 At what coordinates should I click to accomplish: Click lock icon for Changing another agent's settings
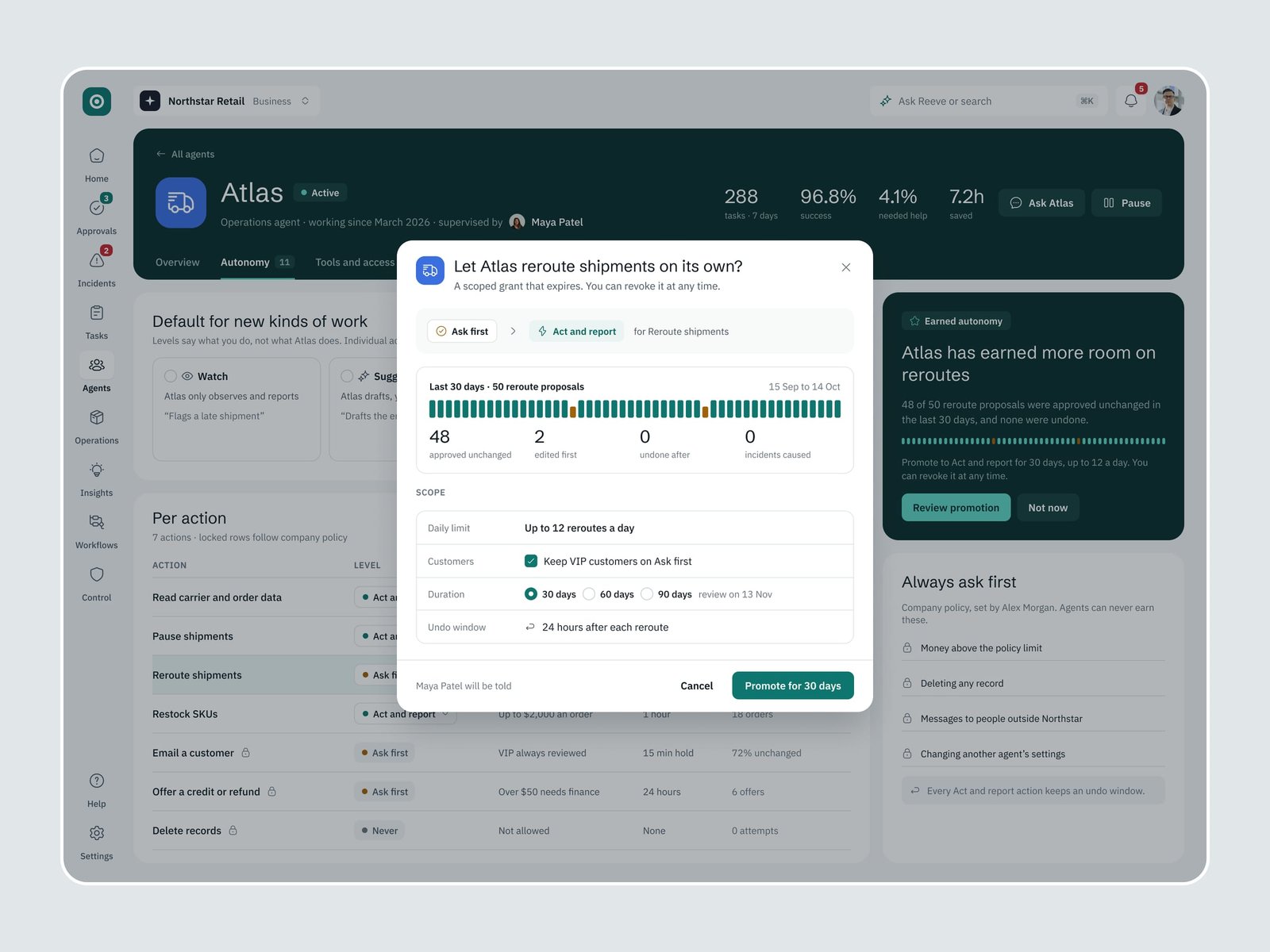pos(907,754)
